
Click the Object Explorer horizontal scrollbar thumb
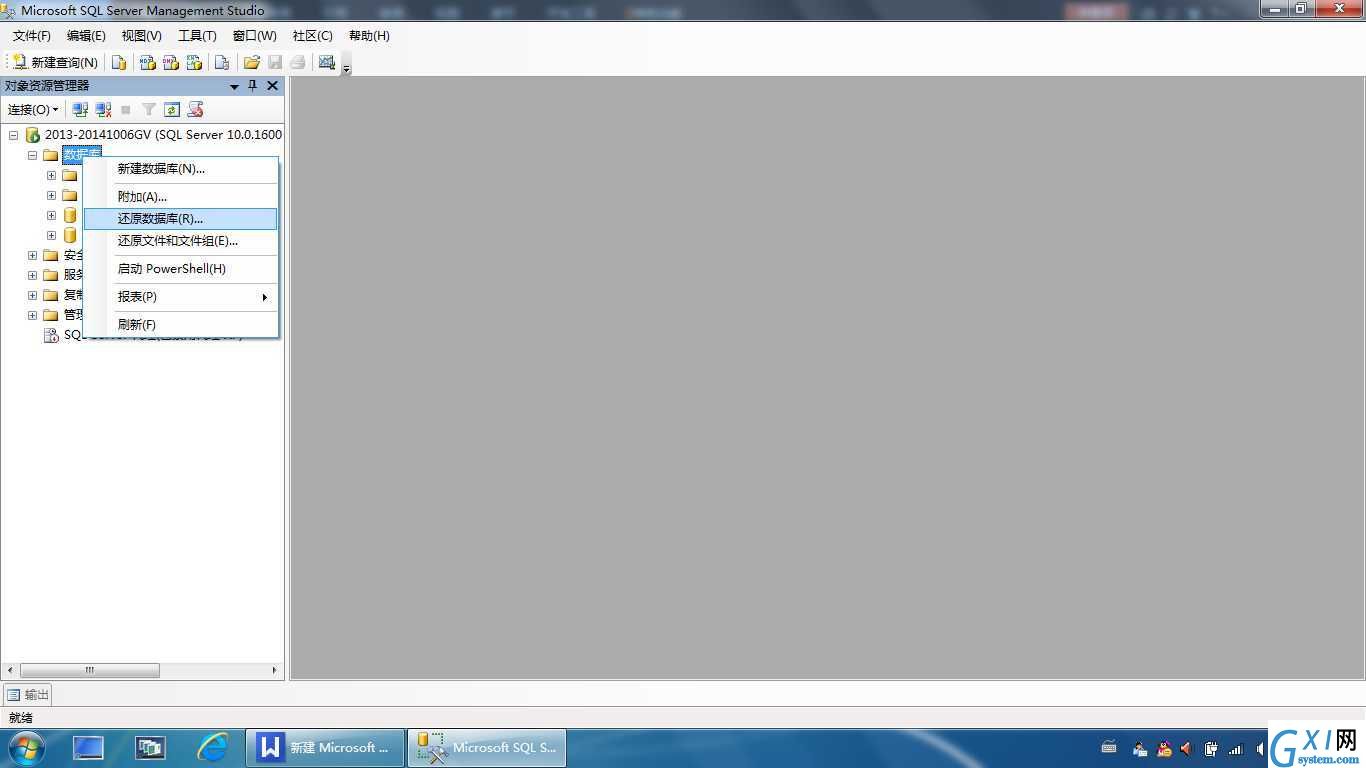pos(89,670)
